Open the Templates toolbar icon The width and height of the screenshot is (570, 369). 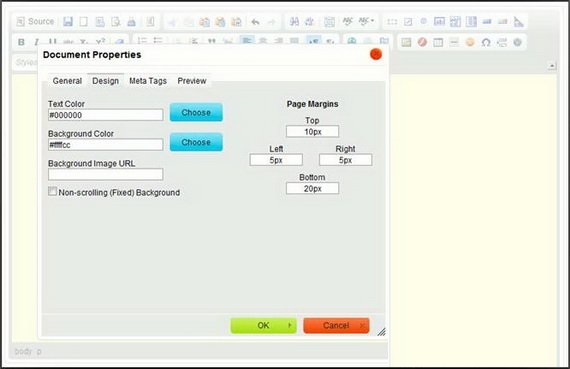coord(150,22)
